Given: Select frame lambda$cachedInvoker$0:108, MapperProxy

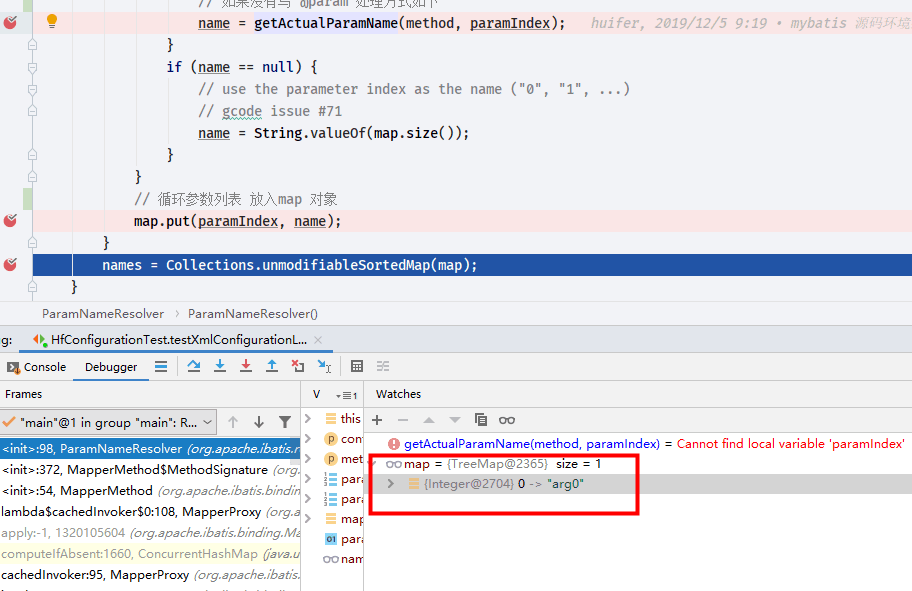Looking at the screenshot, I should click(150, 511).
